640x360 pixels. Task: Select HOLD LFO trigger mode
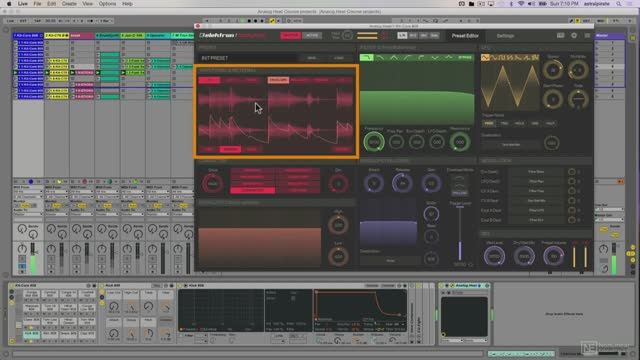[x=520, y=123]
